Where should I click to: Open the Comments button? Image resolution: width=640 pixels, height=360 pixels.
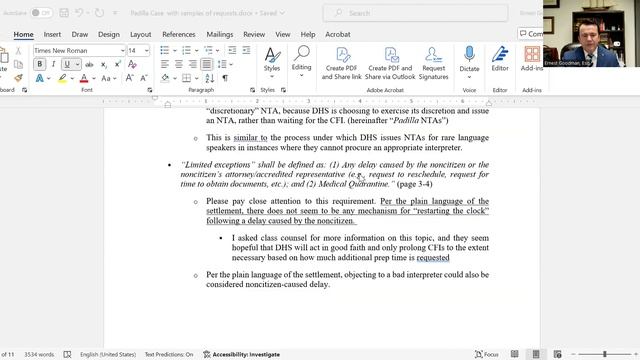click(x=530, y=34)
